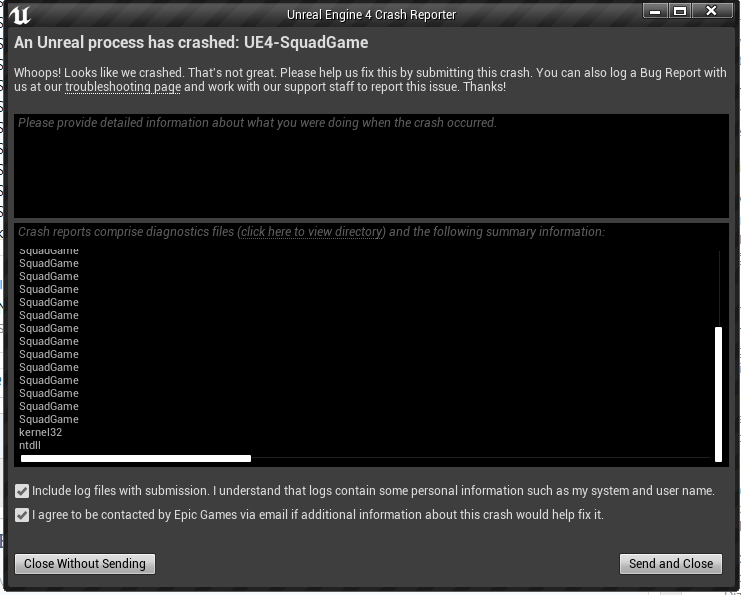Select the ntdll line in call stack
Screen dimensions: 741x595
[x=30, y=445]
